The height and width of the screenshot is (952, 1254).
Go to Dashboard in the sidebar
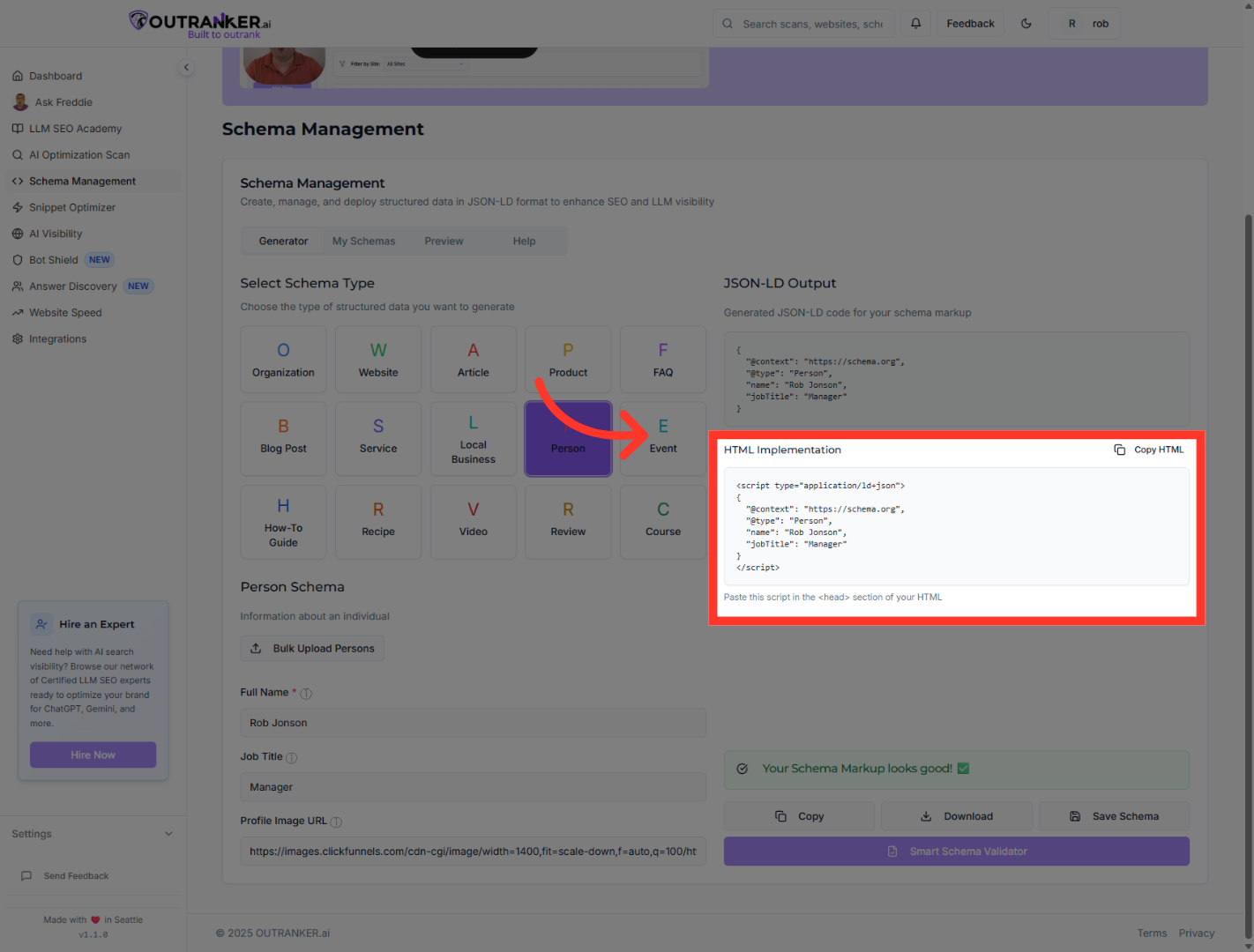(93, 76)
